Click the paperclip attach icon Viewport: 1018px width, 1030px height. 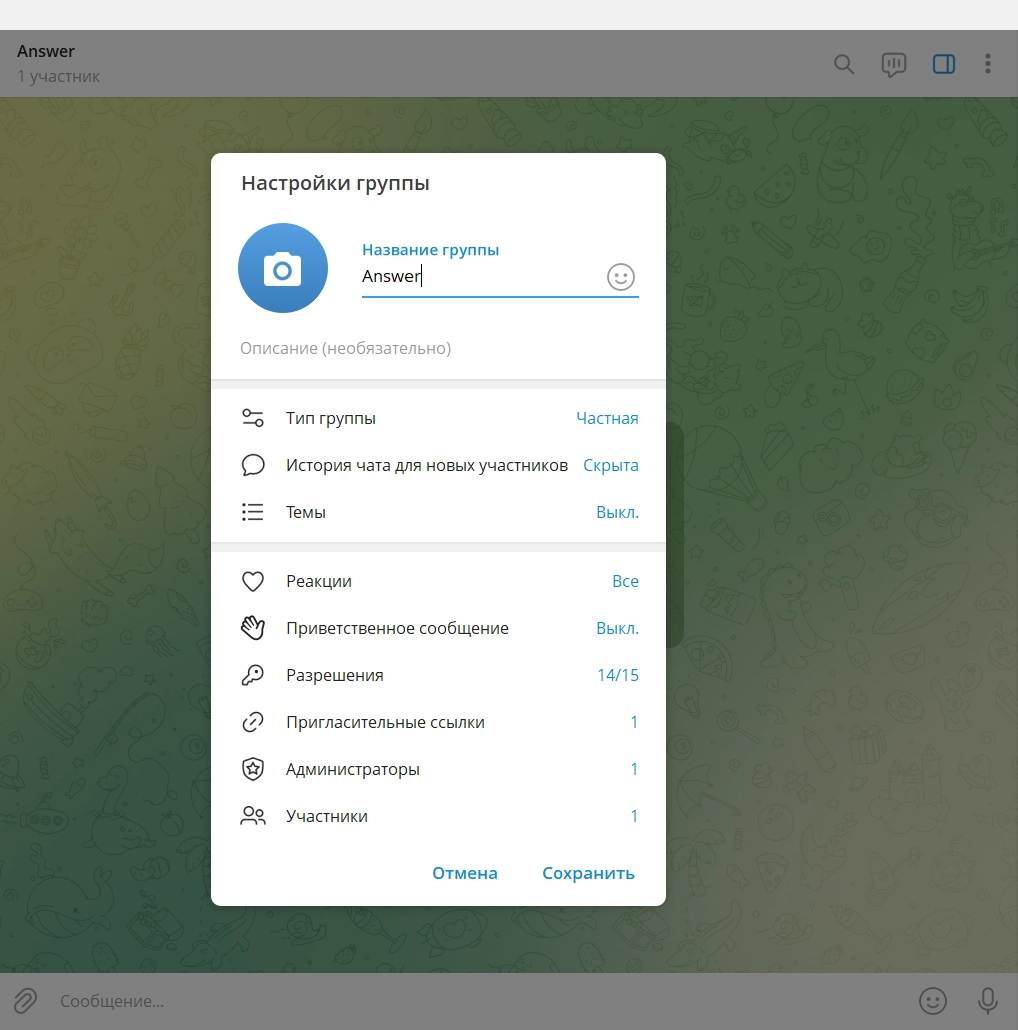point(25,1001)
